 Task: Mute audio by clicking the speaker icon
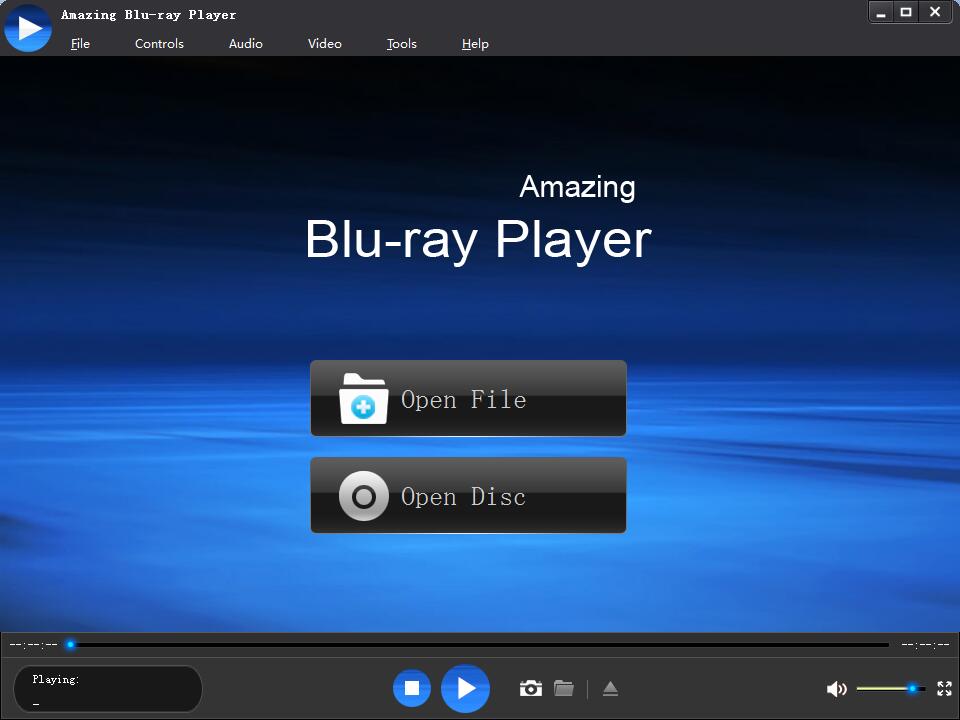click(837, 688)
